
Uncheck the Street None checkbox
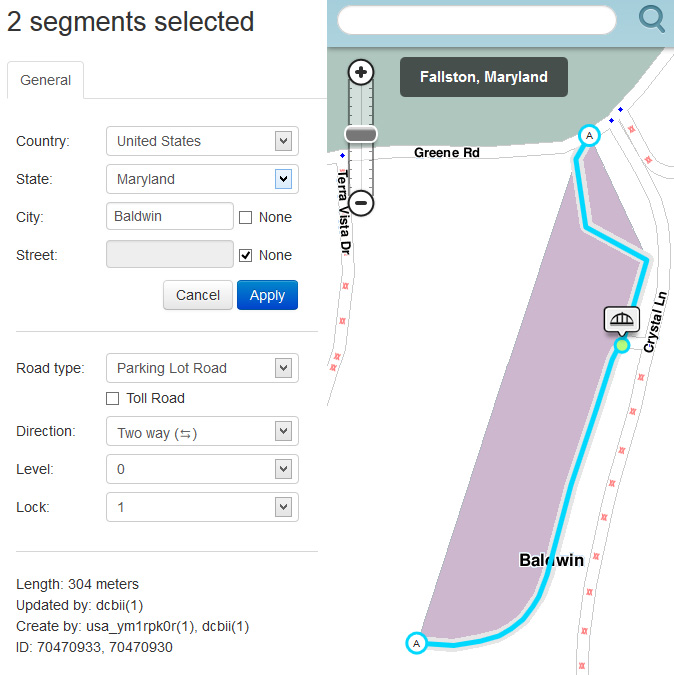click(246, 255)
